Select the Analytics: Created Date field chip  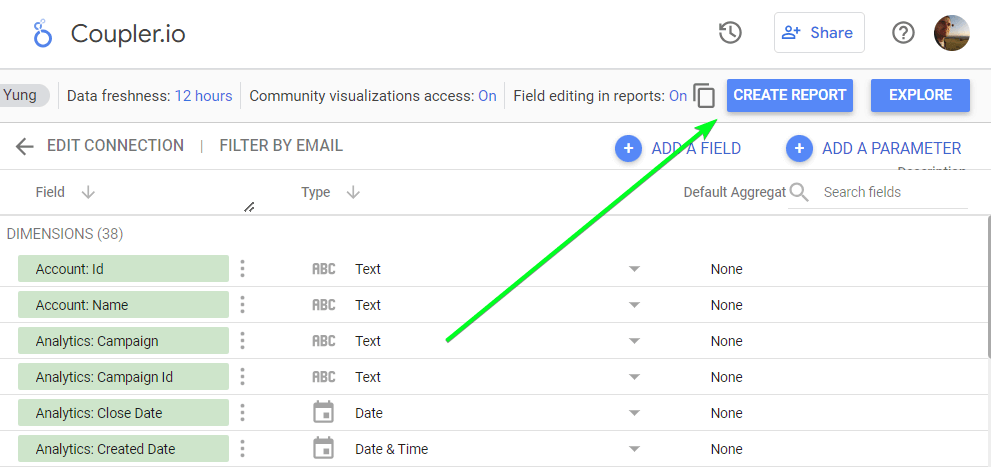(x=123, y=449)
